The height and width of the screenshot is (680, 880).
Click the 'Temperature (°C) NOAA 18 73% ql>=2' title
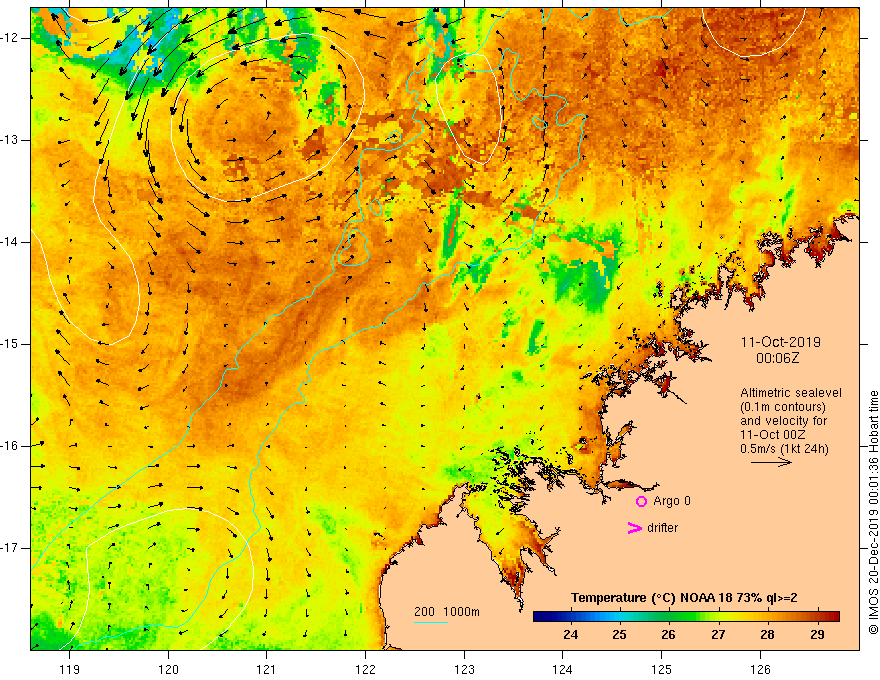(x=684, y=598)
